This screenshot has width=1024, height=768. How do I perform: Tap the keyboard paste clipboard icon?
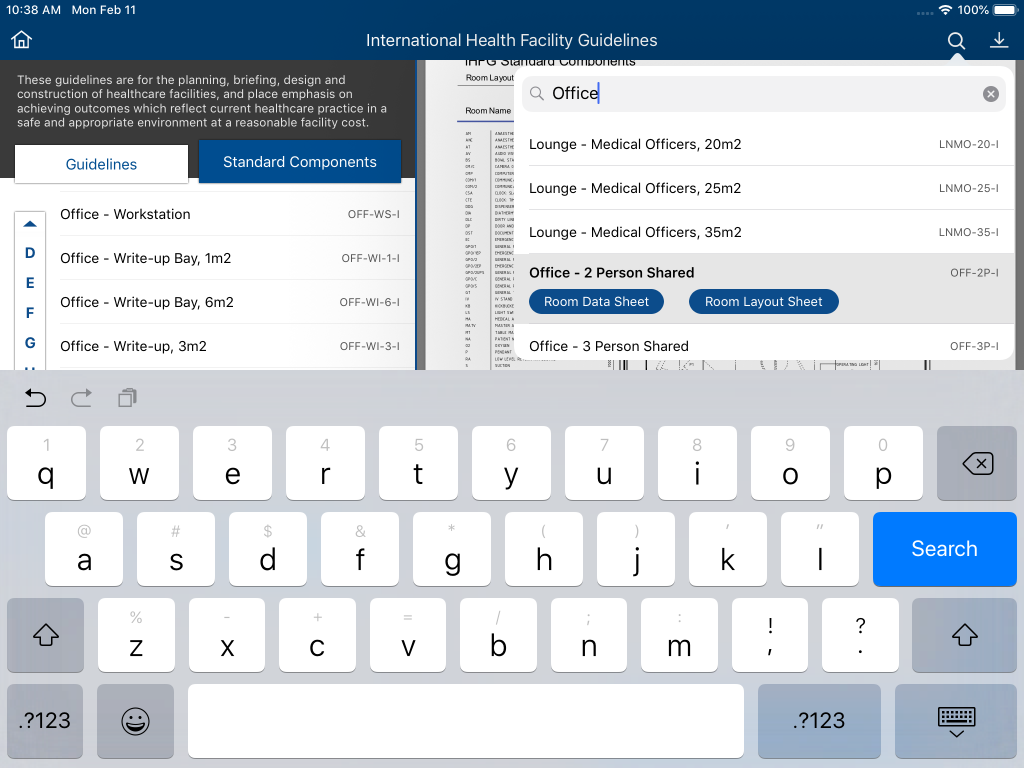[127, 398]
